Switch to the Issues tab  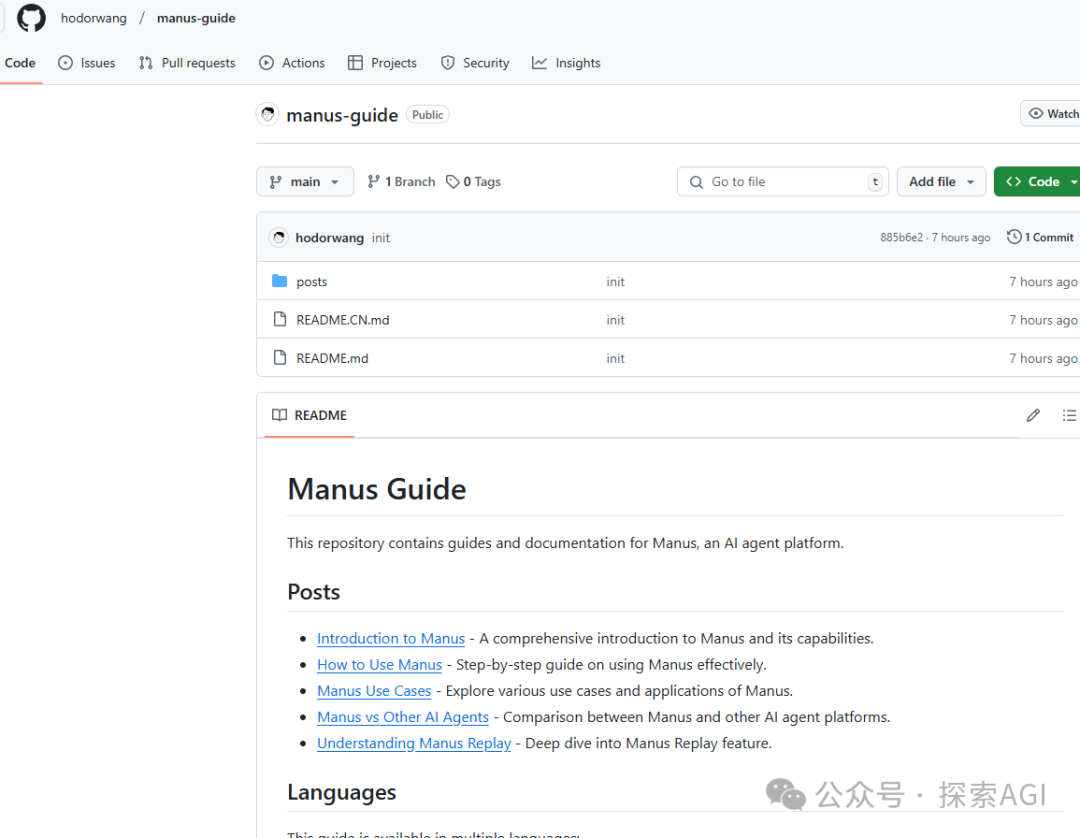87,63
